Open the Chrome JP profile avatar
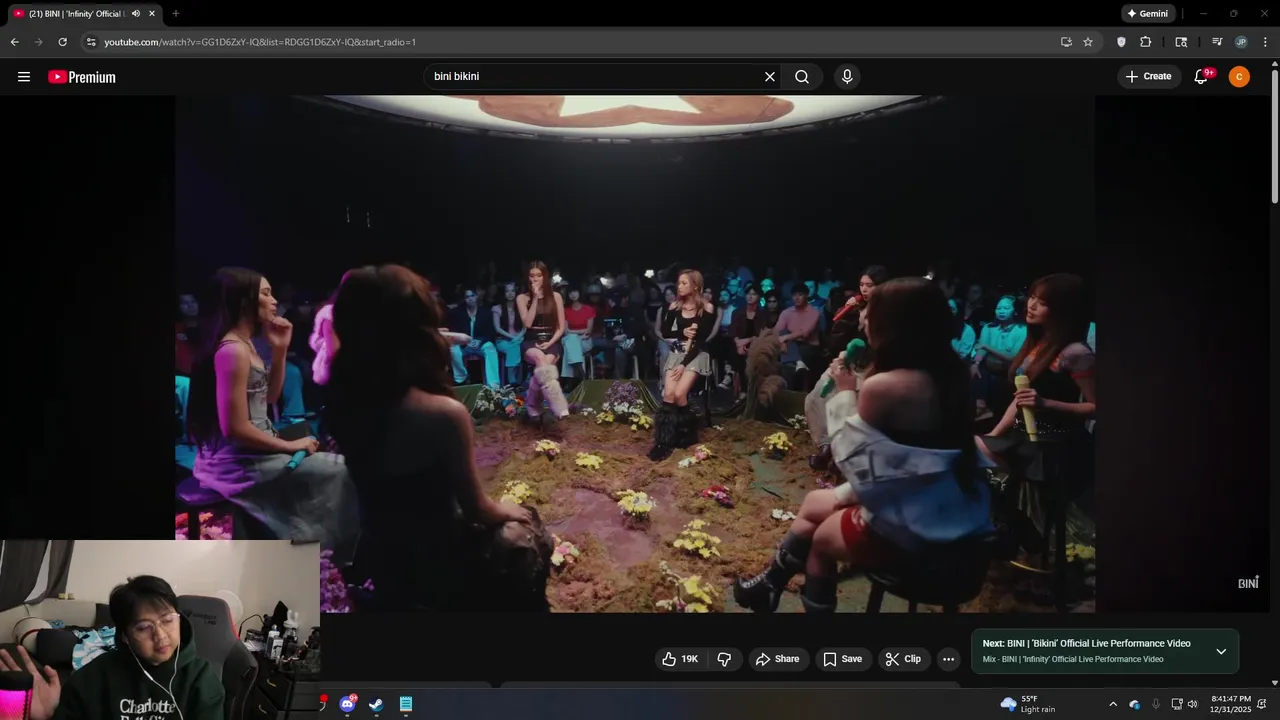1280x720 pixels. click(x=1241, y=42)
